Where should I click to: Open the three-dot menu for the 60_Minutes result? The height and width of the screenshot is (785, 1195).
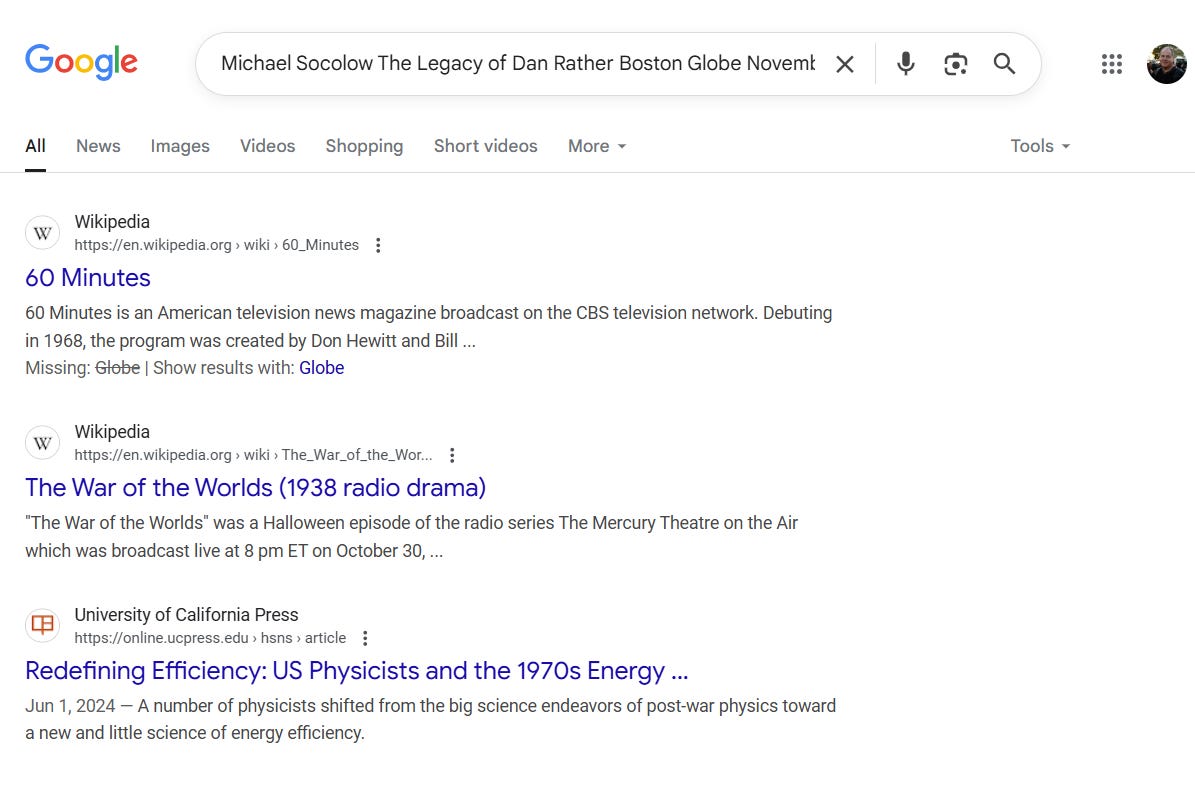pos(378,245)
